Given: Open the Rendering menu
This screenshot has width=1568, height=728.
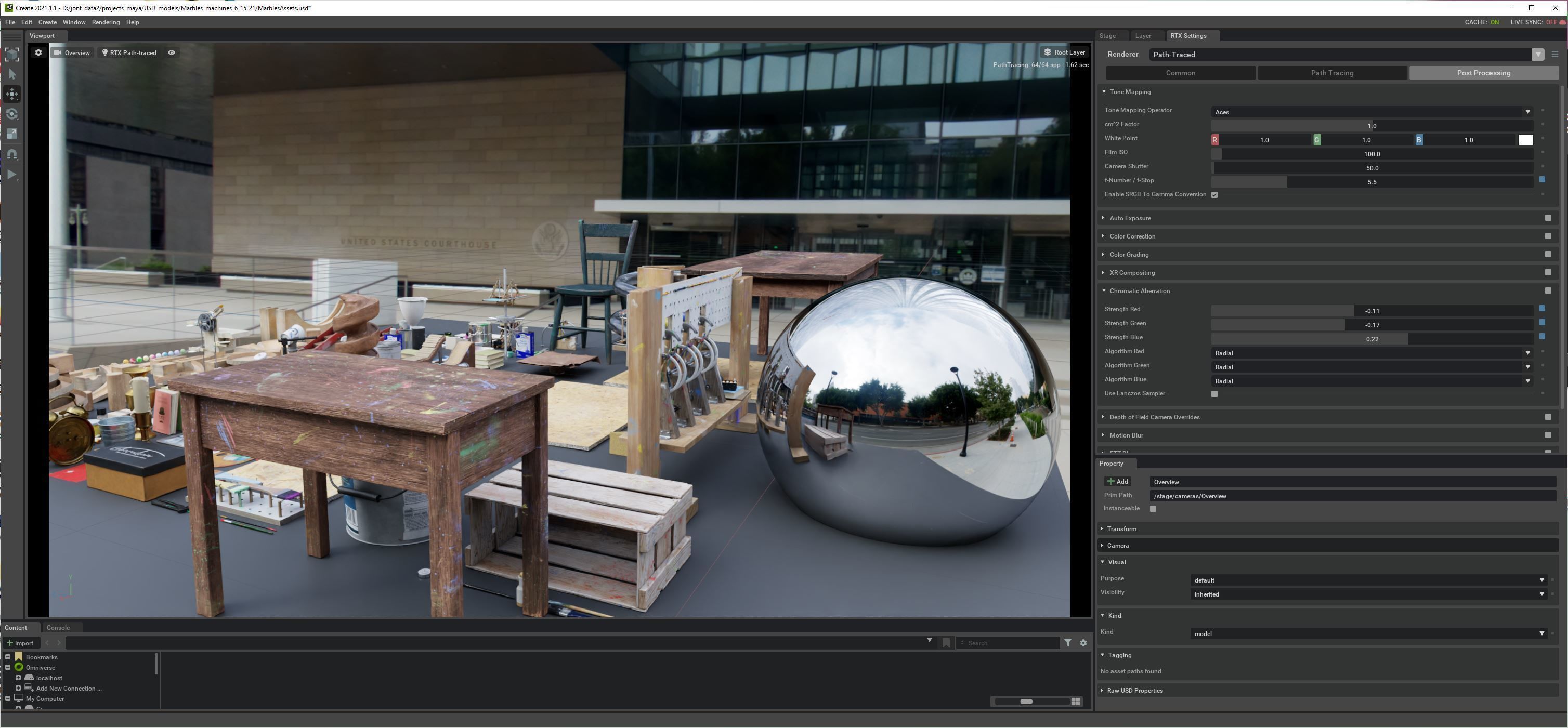Looking at the screenshot, I should pyautogui.click(x=106, y=22).
